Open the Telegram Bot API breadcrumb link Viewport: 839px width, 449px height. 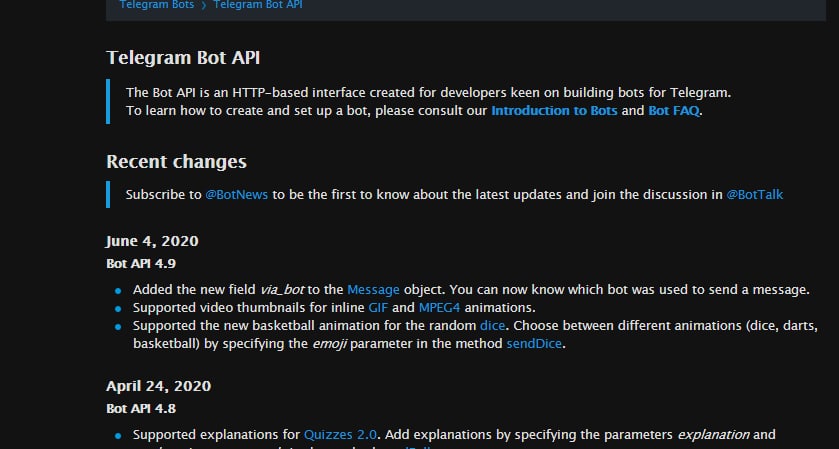(258, 5)
